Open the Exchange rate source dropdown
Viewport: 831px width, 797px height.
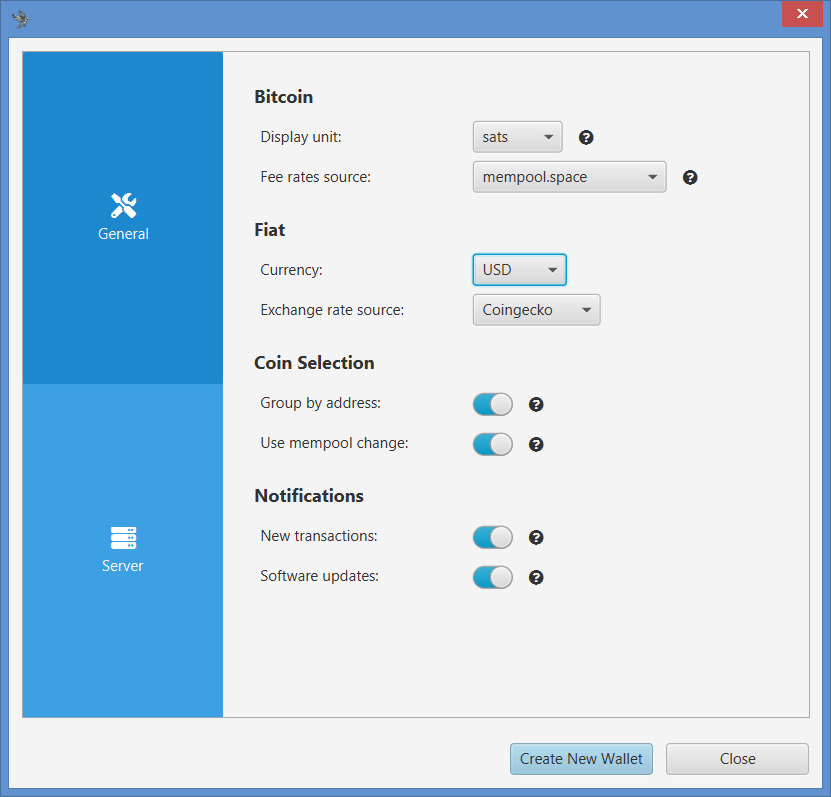[536, 310]
